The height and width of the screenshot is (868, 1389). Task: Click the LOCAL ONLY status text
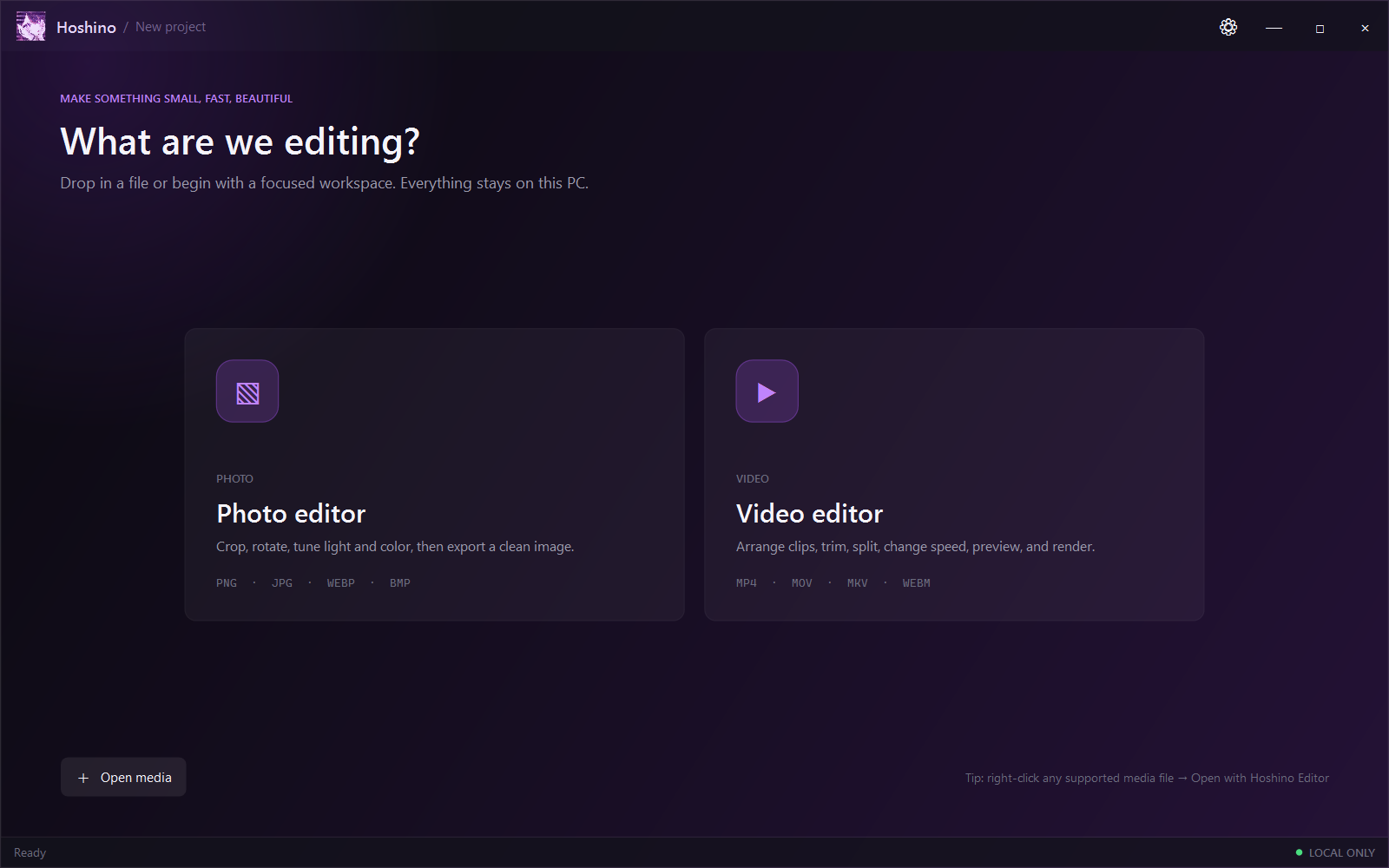1342,852
